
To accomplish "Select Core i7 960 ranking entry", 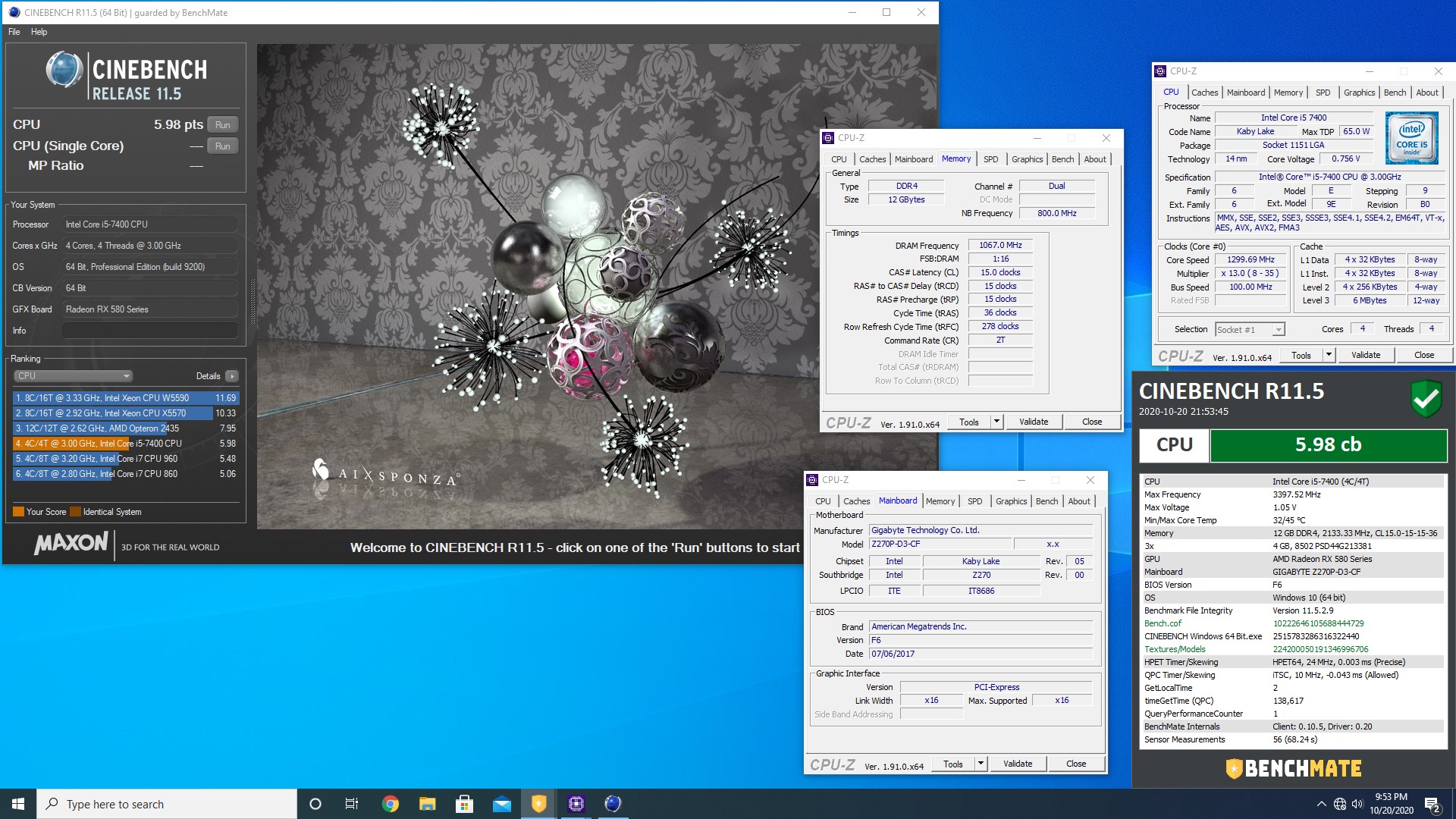I will click(126, 459).
